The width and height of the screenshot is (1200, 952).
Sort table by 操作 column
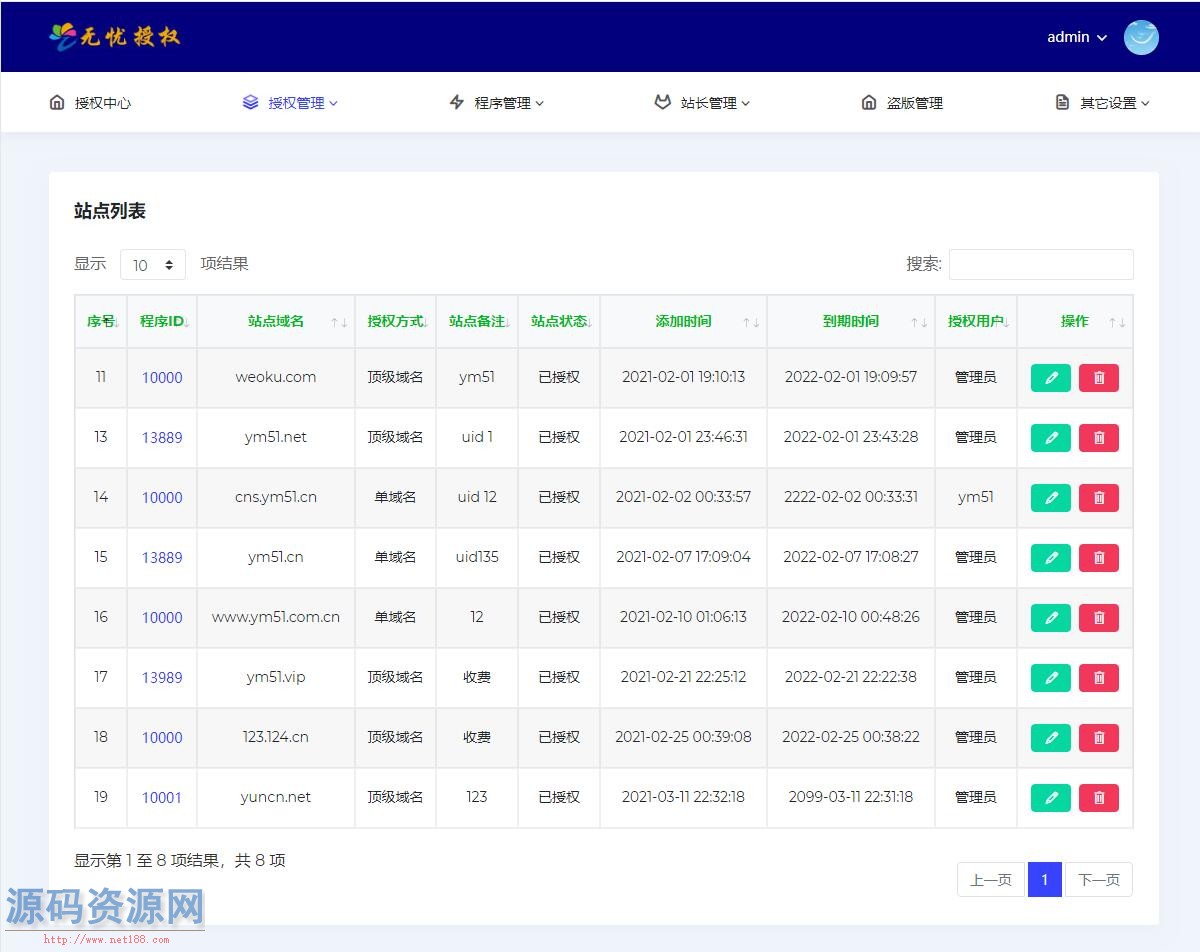(1075, 321)
